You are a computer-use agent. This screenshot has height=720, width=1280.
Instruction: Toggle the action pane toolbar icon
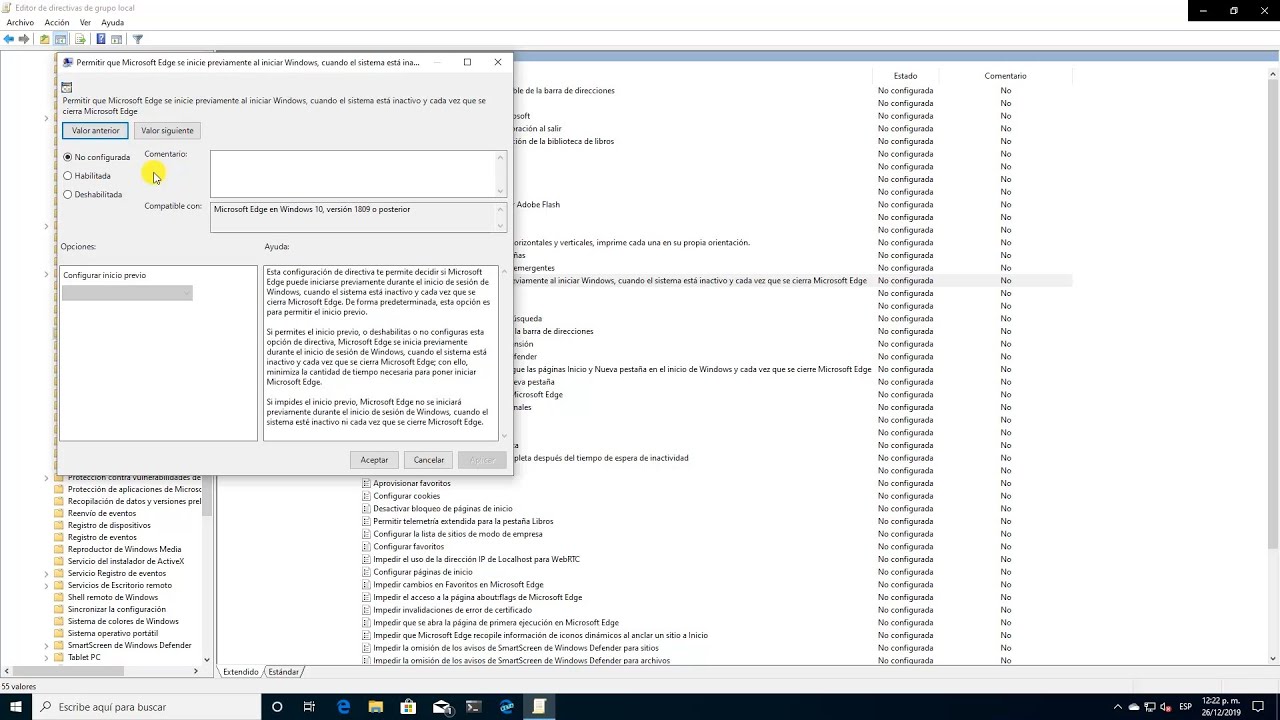117,39
